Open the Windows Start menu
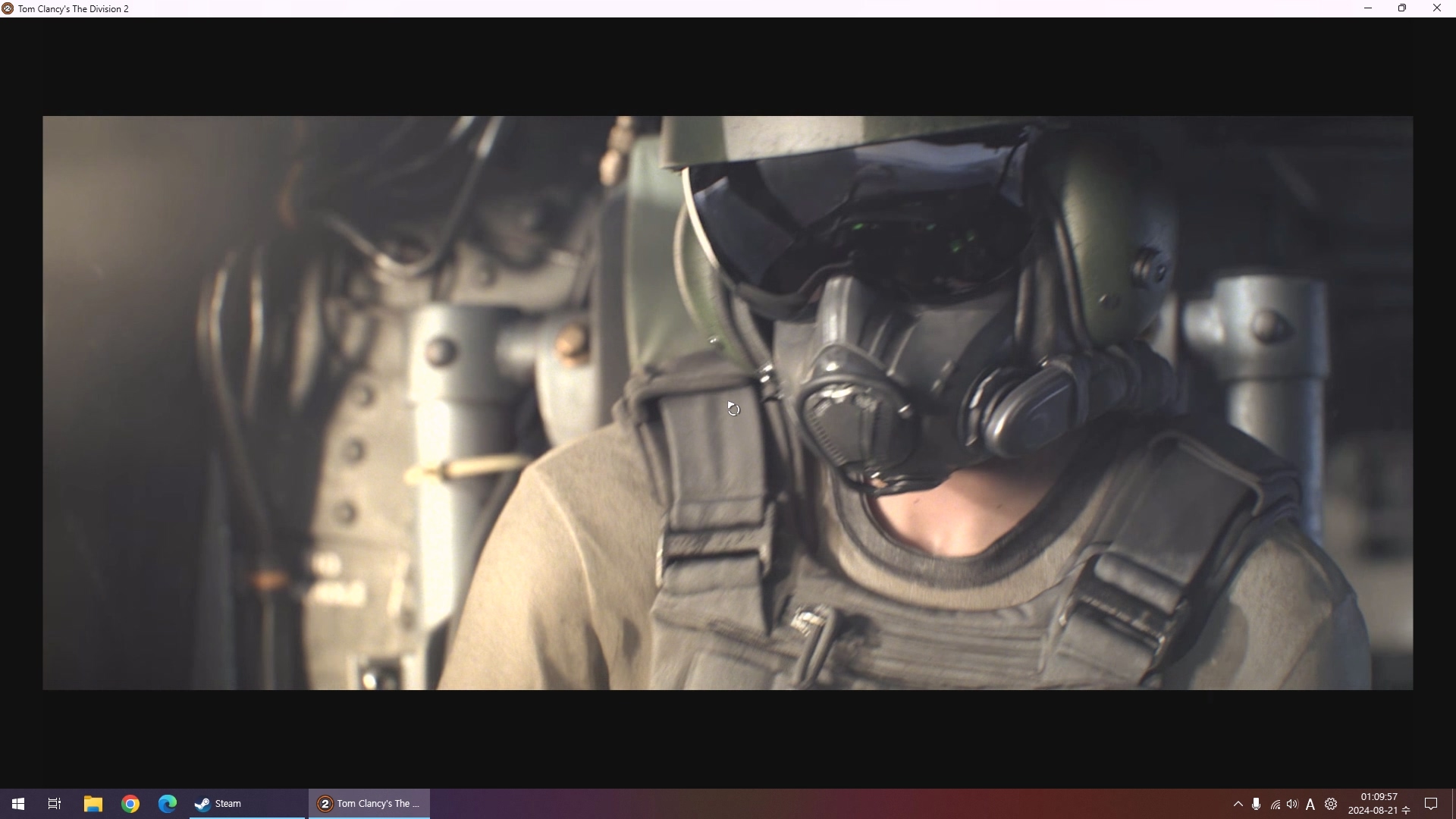This screenshot has height=819, width=1456. coord(18,804)
